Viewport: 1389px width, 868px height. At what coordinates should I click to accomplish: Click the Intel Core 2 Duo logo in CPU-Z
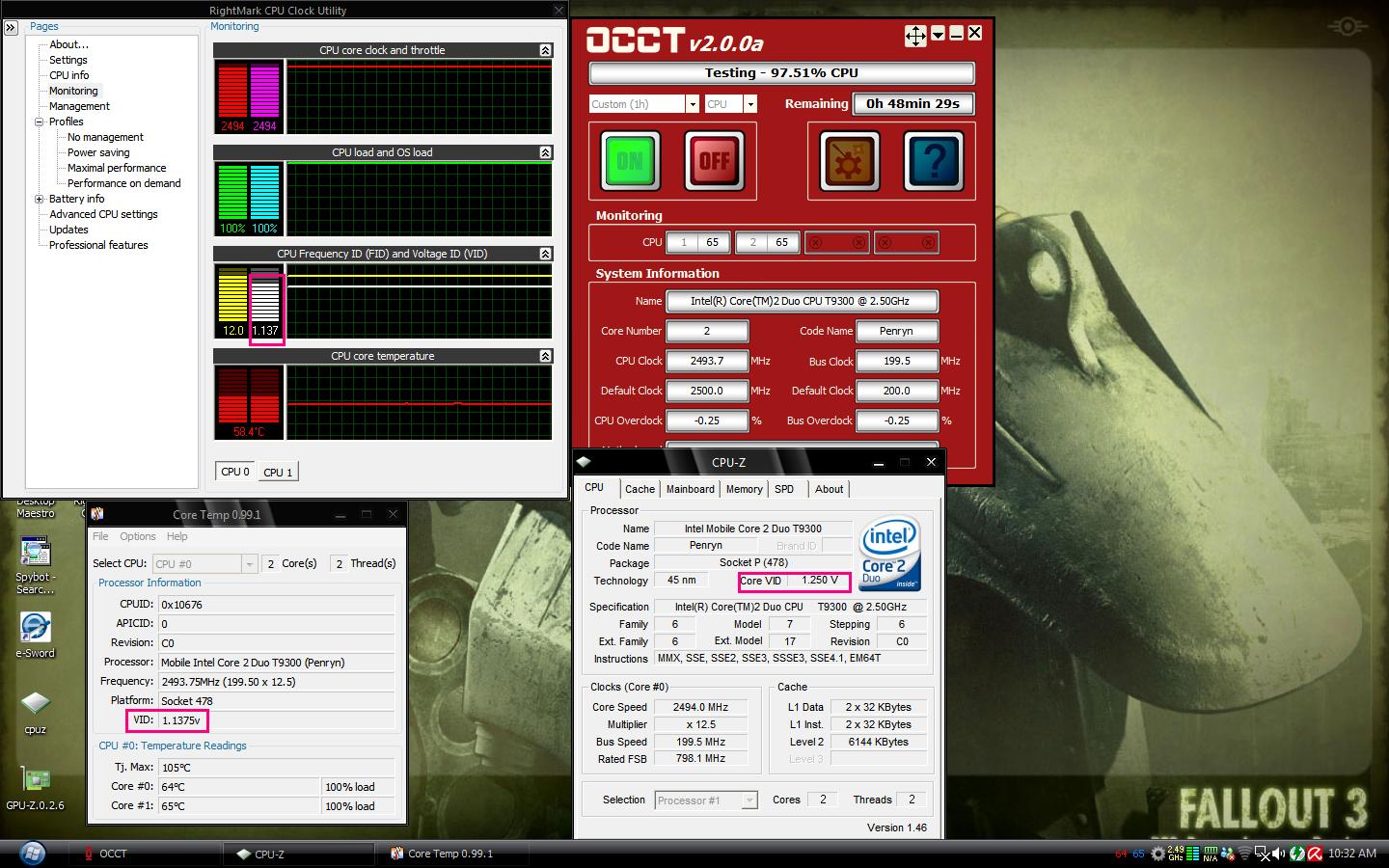[x=889, y=555]
